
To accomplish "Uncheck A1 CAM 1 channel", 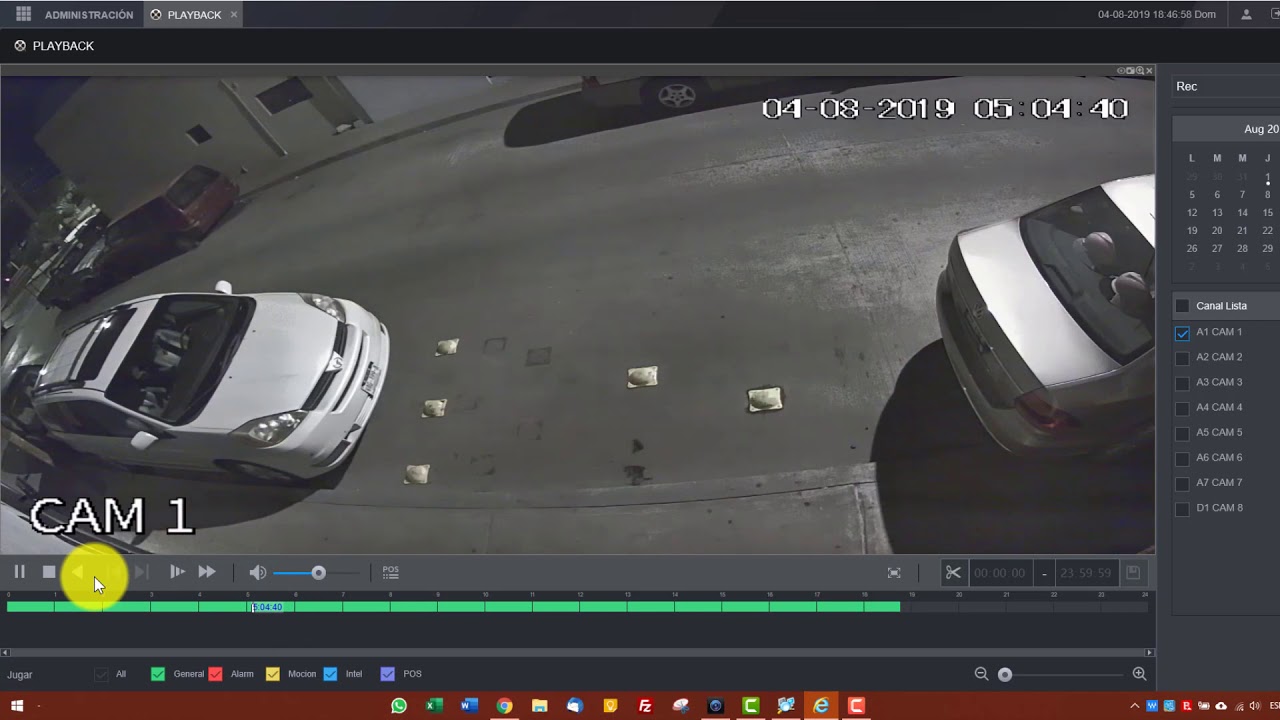I will point(1182,332).
